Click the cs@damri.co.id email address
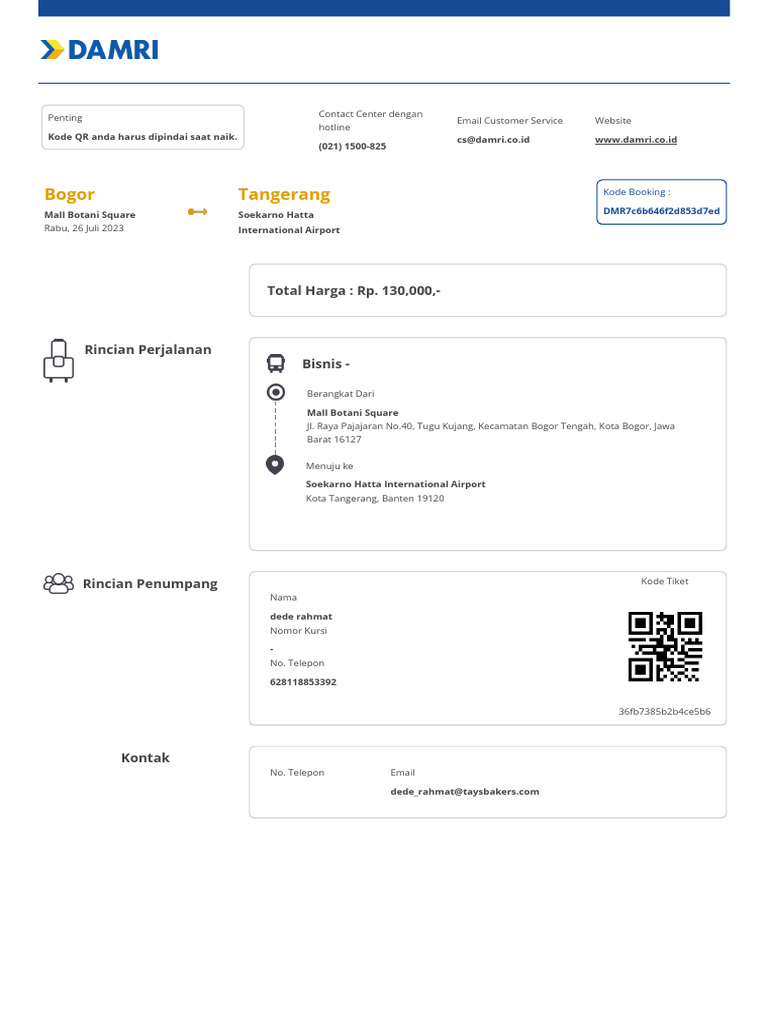The height and width of the screenshot is (1024, 768). click(493, 140)
